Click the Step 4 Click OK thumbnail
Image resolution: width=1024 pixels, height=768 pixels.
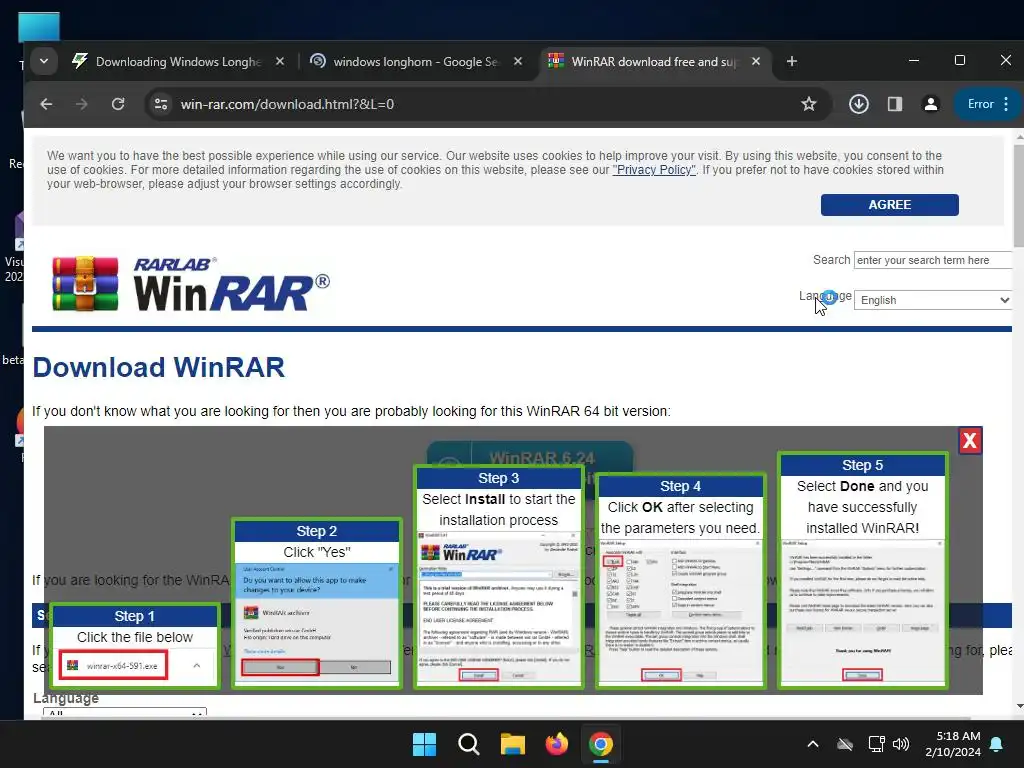pyautogui.click(x=680, y=581)
